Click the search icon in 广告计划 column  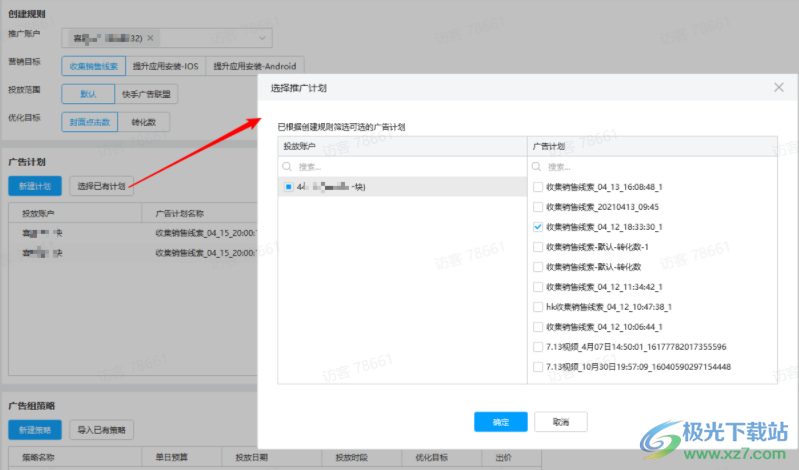pos(536,167)
